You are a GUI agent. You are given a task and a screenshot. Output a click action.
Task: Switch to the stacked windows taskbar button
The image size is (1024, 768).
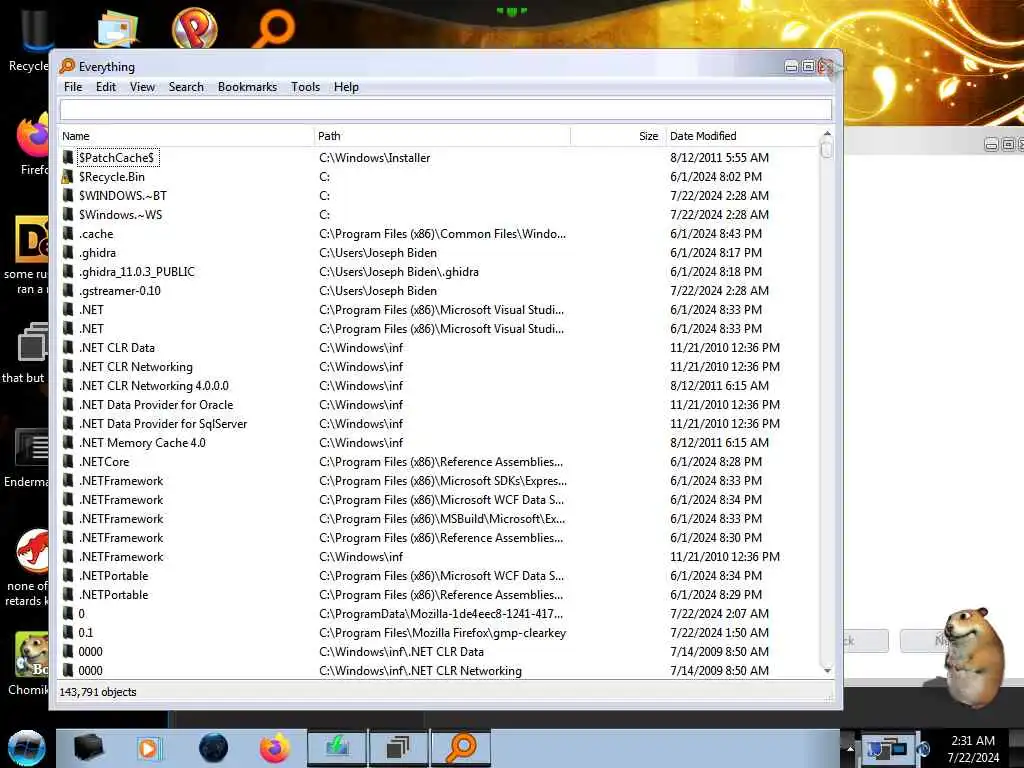point(398,747)
